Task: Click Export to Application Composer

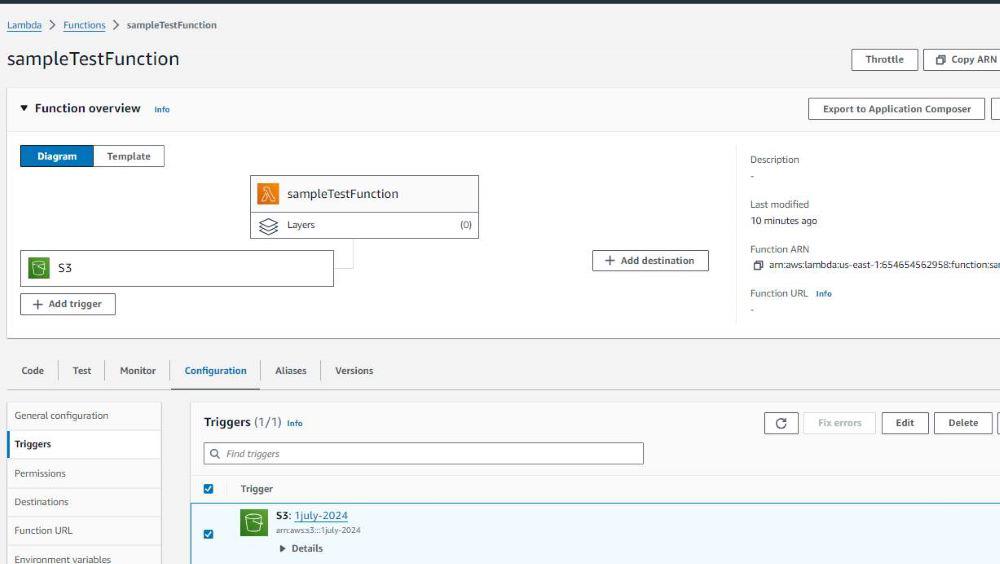Action: point(897,109)
